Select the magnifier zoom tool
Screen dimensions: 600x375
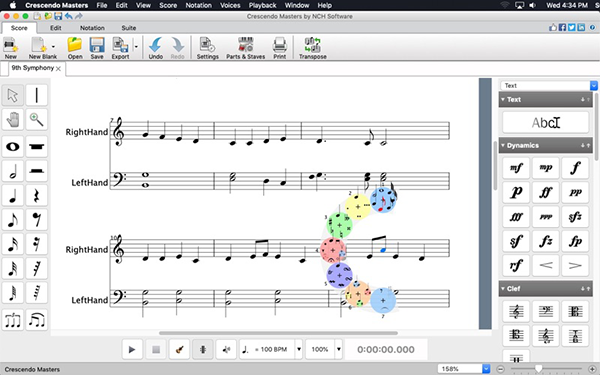pos(37,119)
